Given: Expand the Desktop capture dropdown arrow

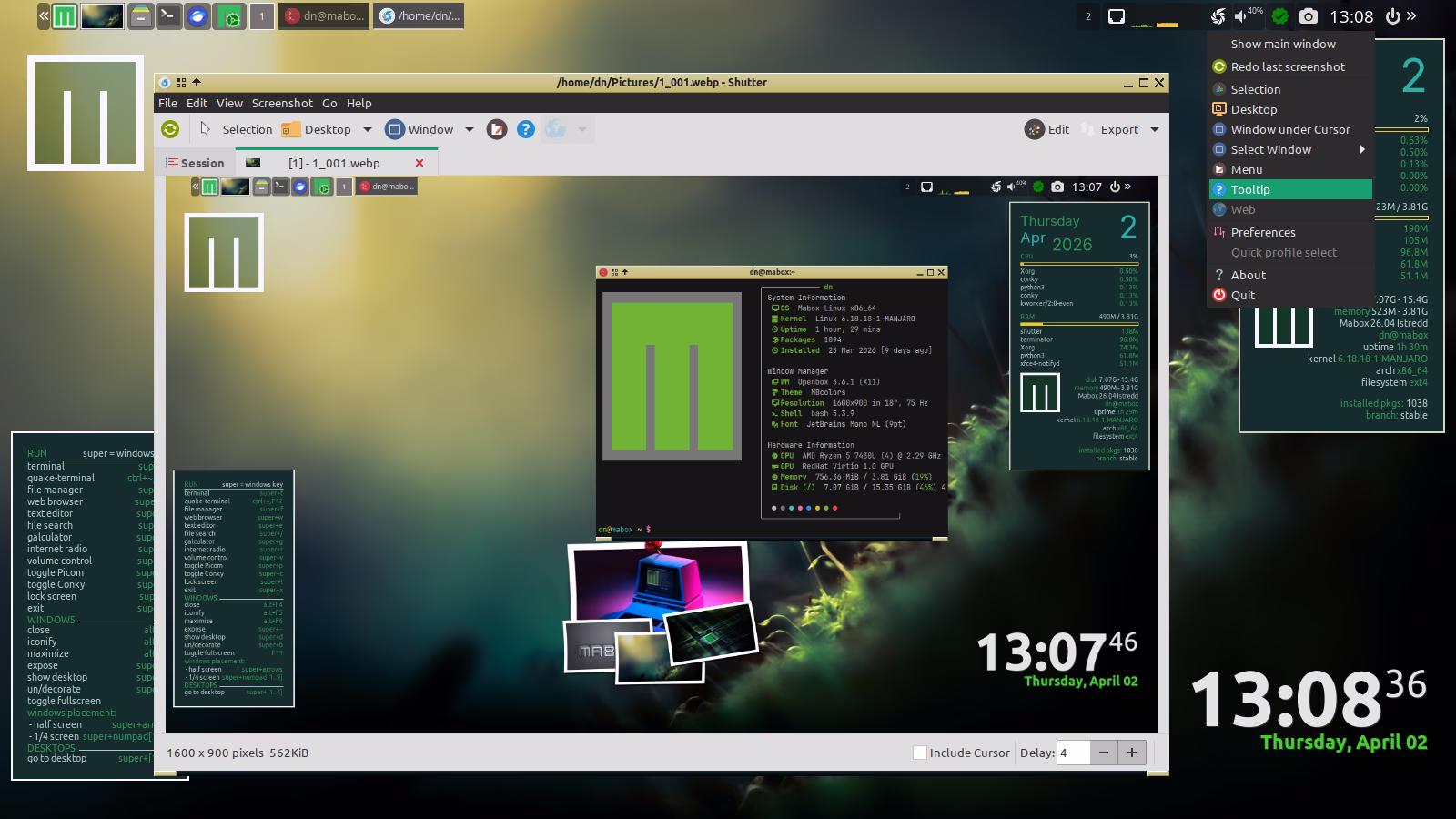Looking at the screenshot, I should (x=368, y=129).
